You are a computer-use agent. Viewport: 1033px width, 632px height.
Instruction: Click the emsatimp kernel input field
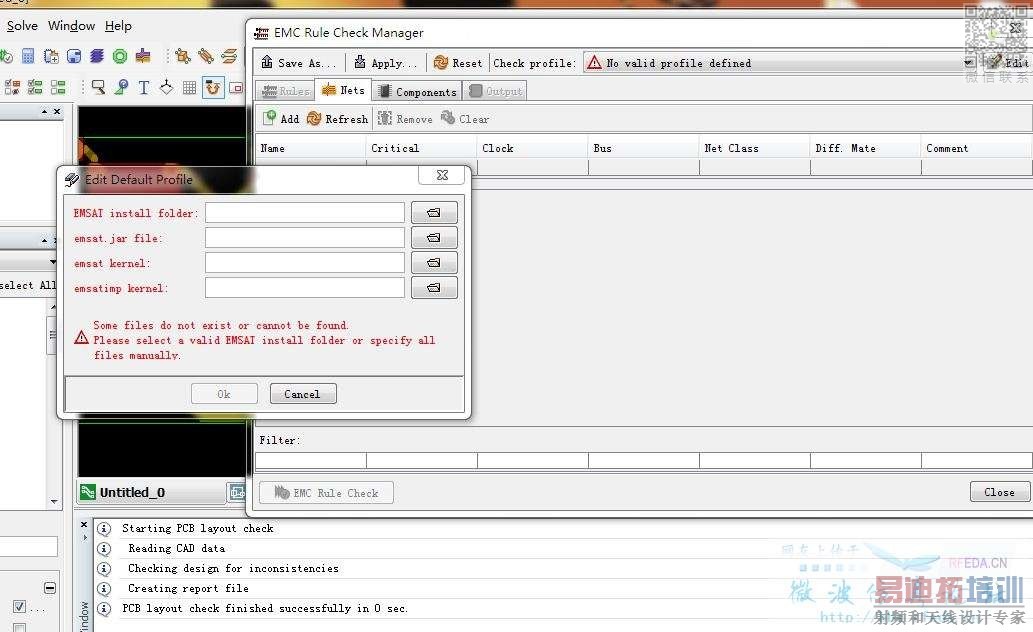pyautogui.click(x=304, y=287)
